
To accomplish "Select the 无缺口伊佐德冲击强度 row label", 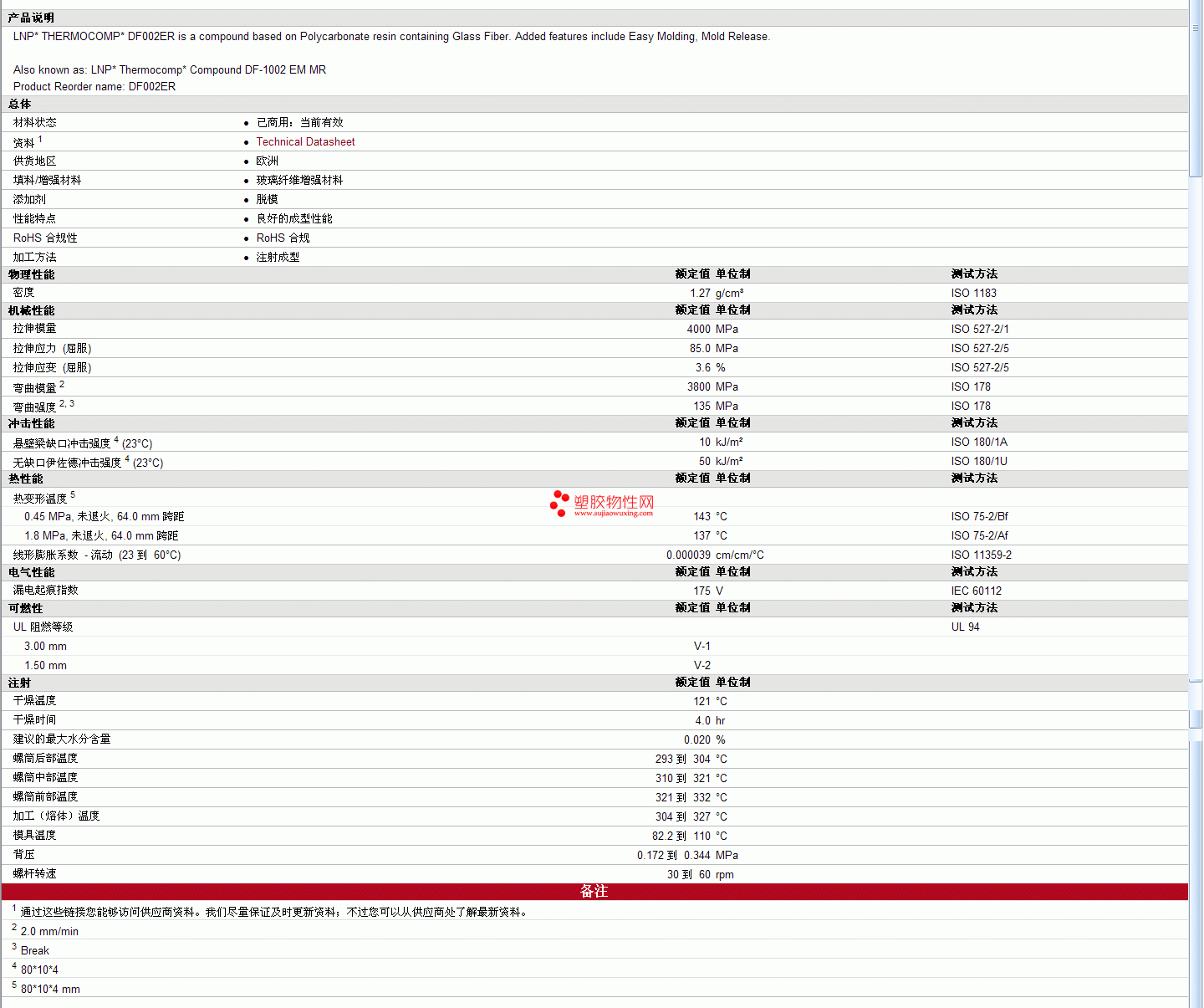I will pos(68,463).
